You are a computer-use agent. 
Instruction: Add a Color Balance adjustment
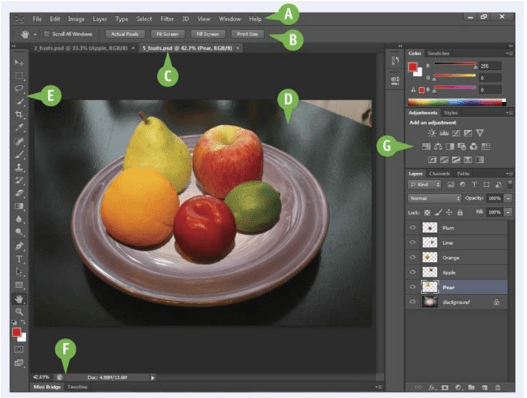click(x=438, y=147)
